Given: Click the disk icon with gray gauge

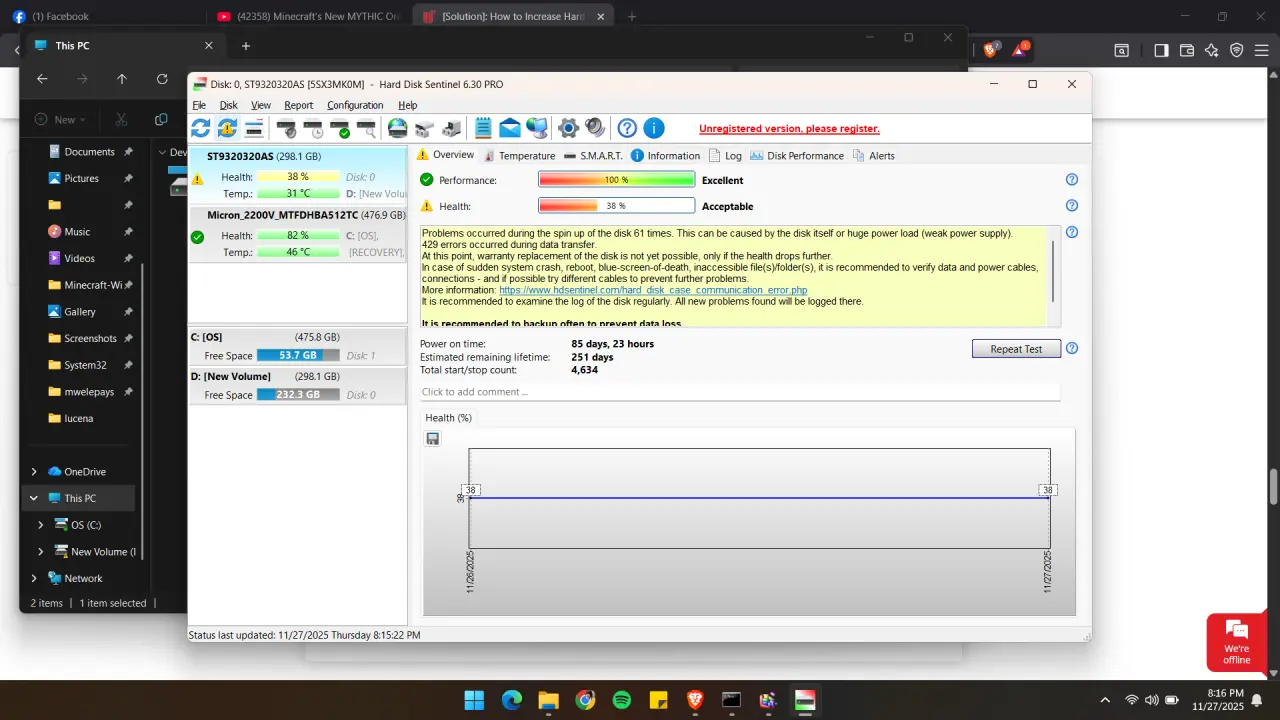Looking at the screenshot, I should (x=287, y=128).
